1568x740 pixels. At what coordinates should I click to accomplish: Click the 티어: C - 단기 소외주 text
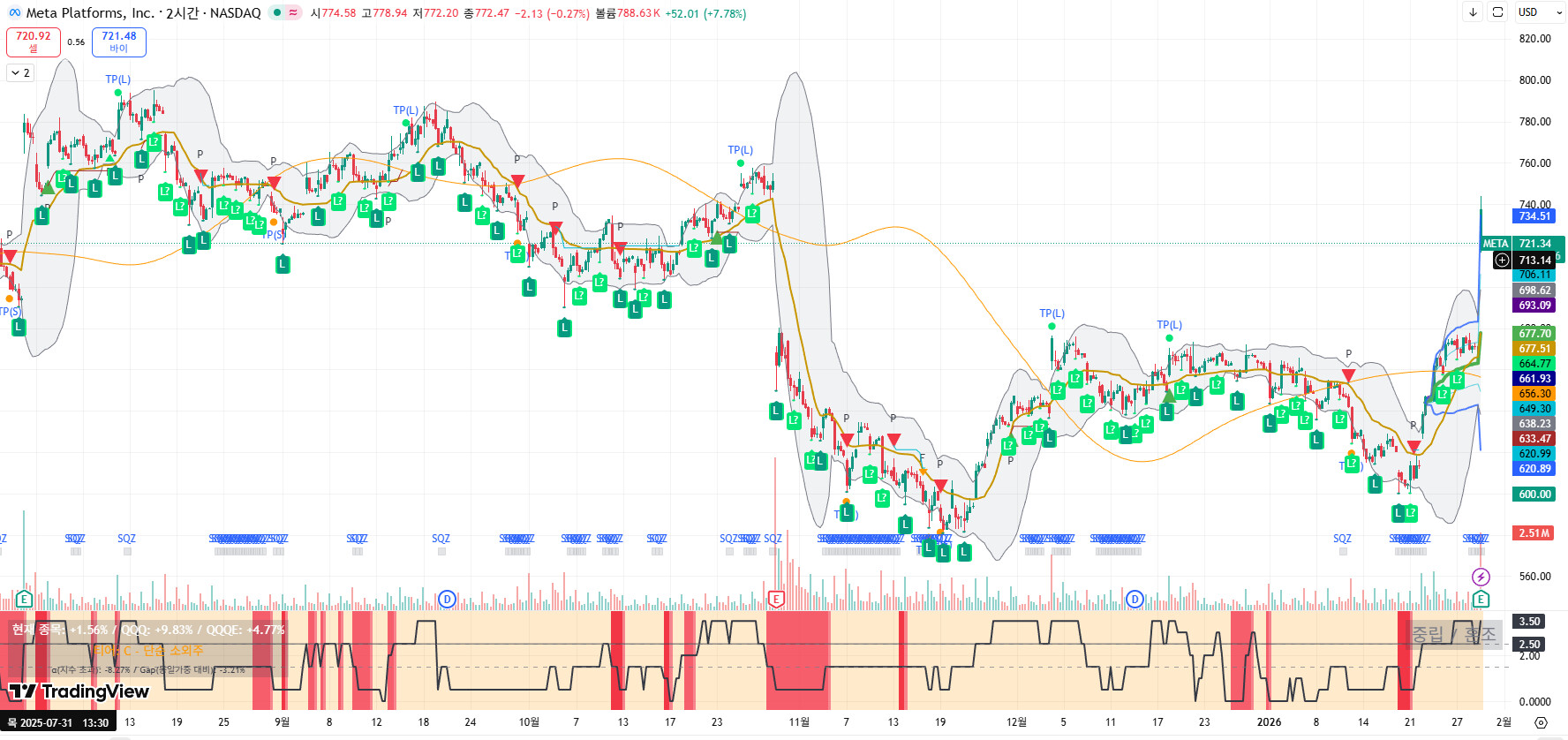pyautogui.click(x=148, y=651)
